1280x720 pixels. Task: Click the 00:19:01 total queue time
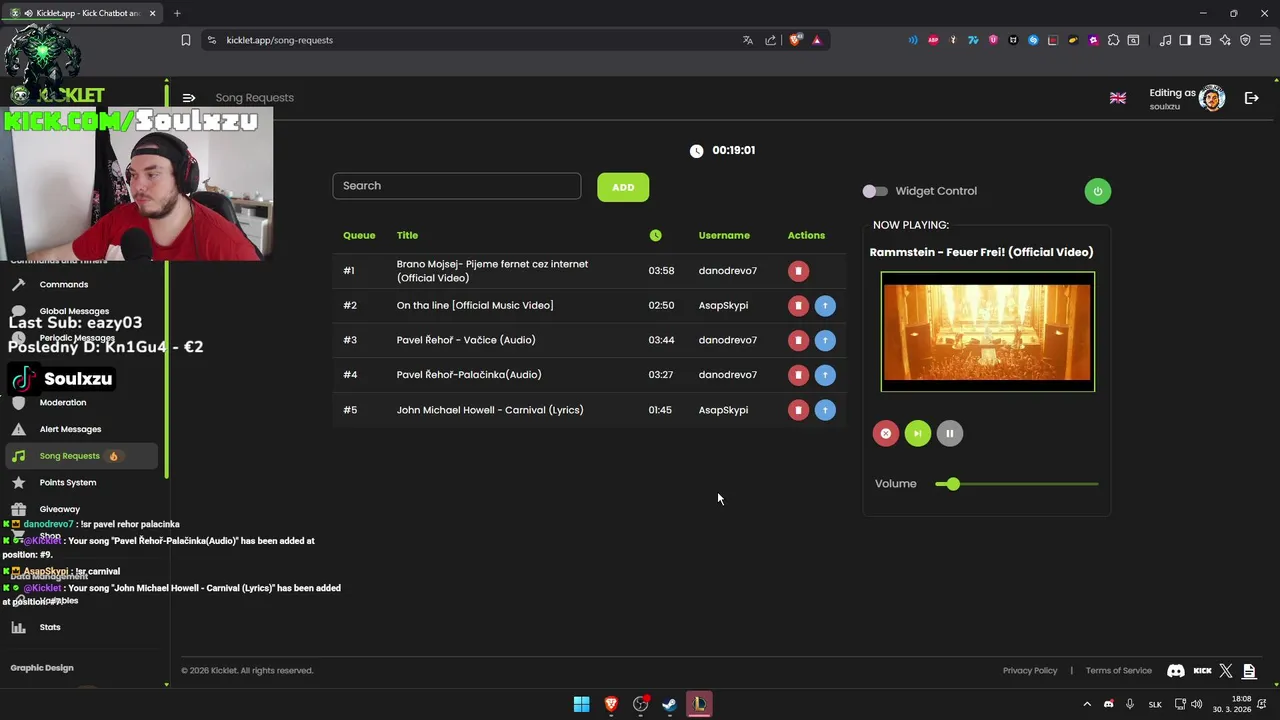[734, 151]
